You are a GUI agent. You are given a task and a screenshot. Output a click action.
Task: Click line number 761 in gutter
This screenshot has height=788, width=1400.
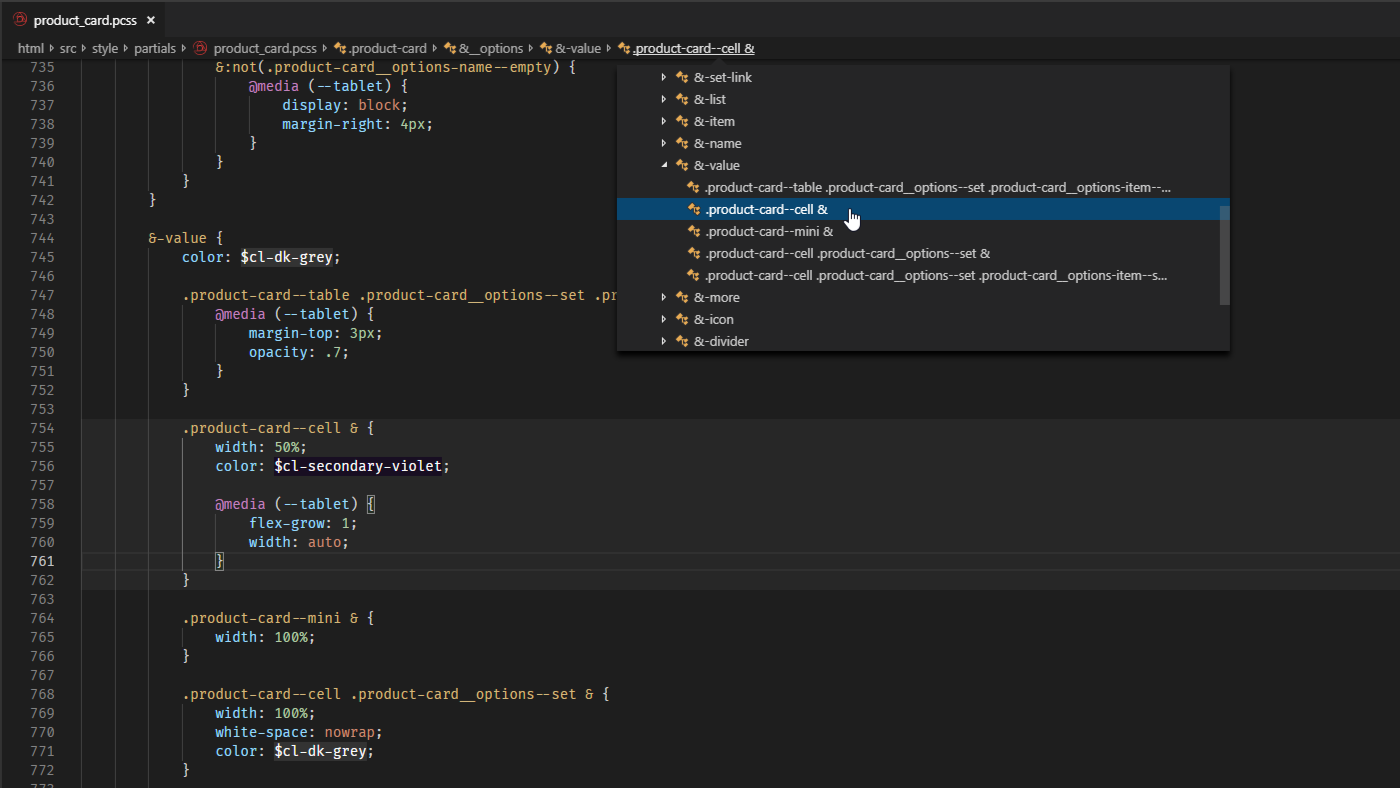[x=43, y=561]
